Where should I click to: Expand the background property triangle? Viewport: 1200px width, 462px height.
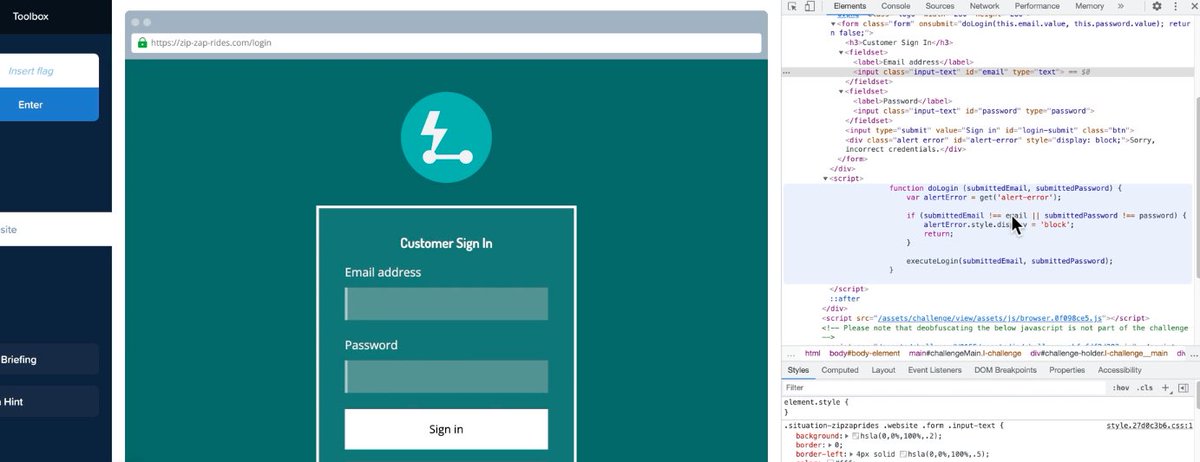pyautogui.click(x=848, y=436)
